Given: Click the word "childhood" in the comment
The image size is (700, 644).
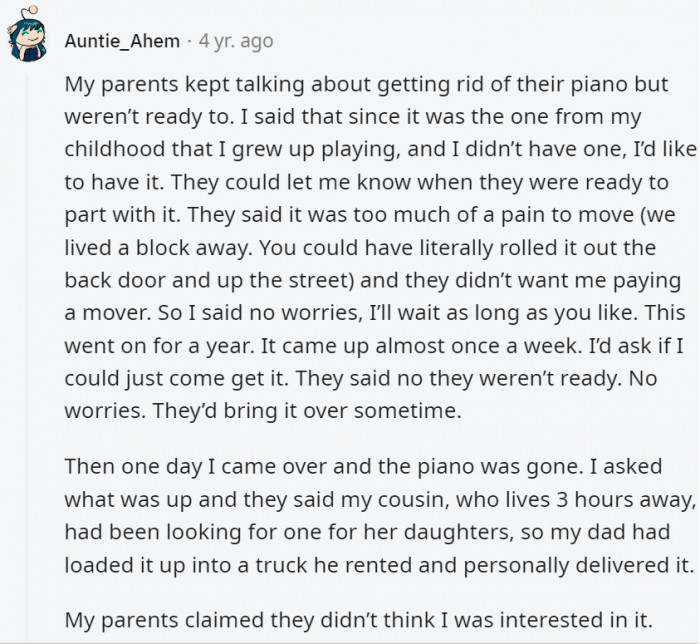Looking at the screenshot, I should point(111,149).
